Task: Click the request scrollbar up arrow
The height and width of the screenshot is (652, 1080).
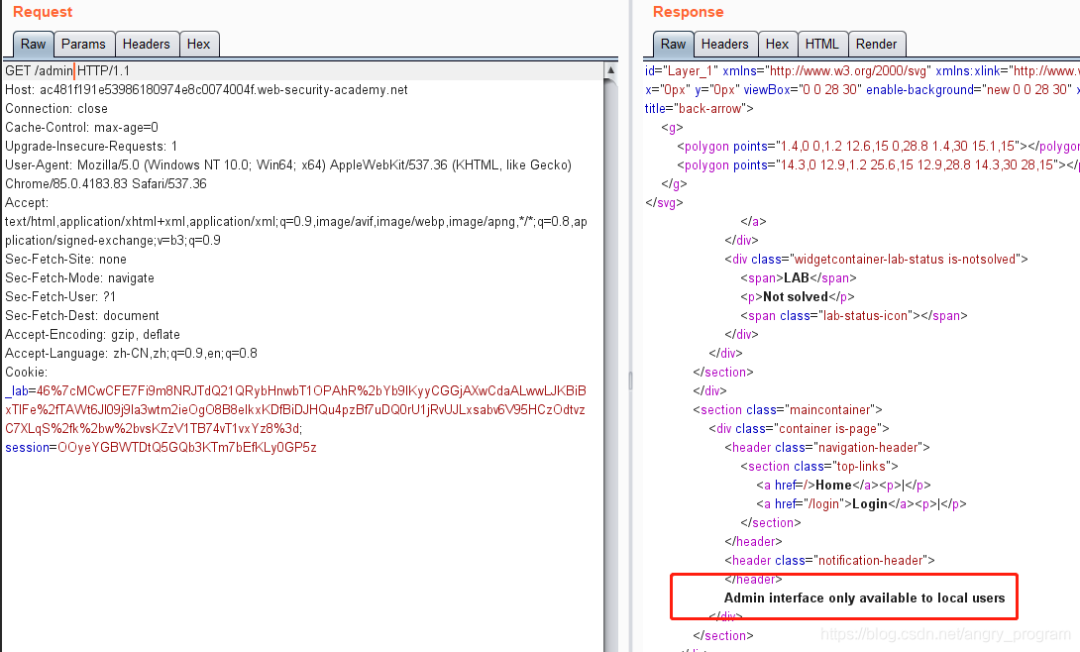Action: click(610, 71)
